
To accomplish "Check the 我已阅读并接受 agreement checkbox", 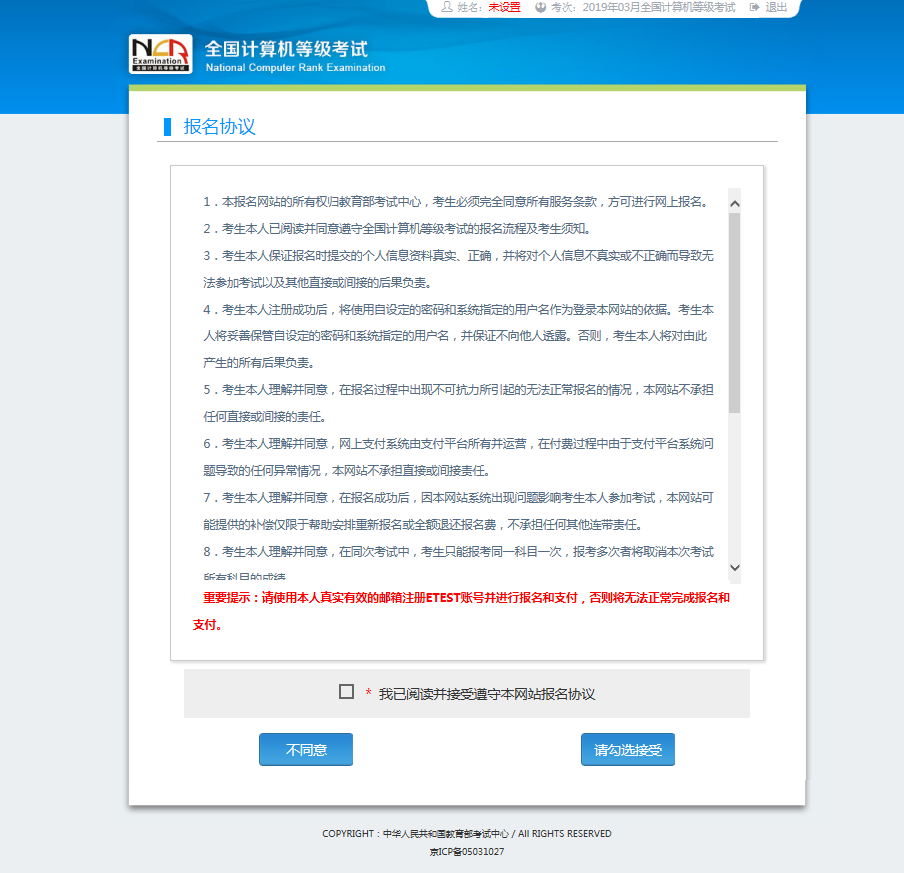I will 347,692.
